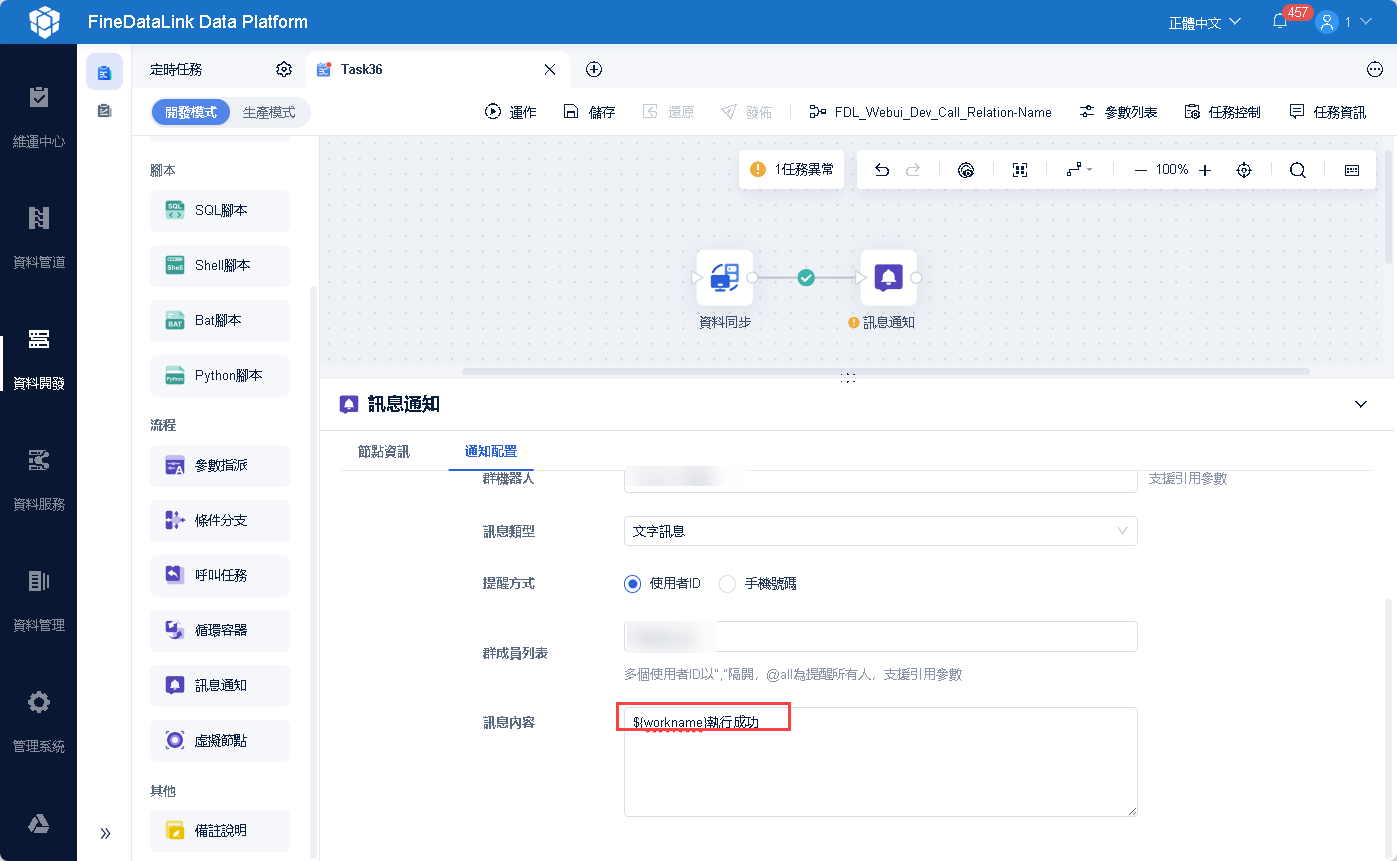This screenshot has height=861, width=1397.
Task: Pick Python腳本 from the node palette
Action: click(x=220, y=376)
